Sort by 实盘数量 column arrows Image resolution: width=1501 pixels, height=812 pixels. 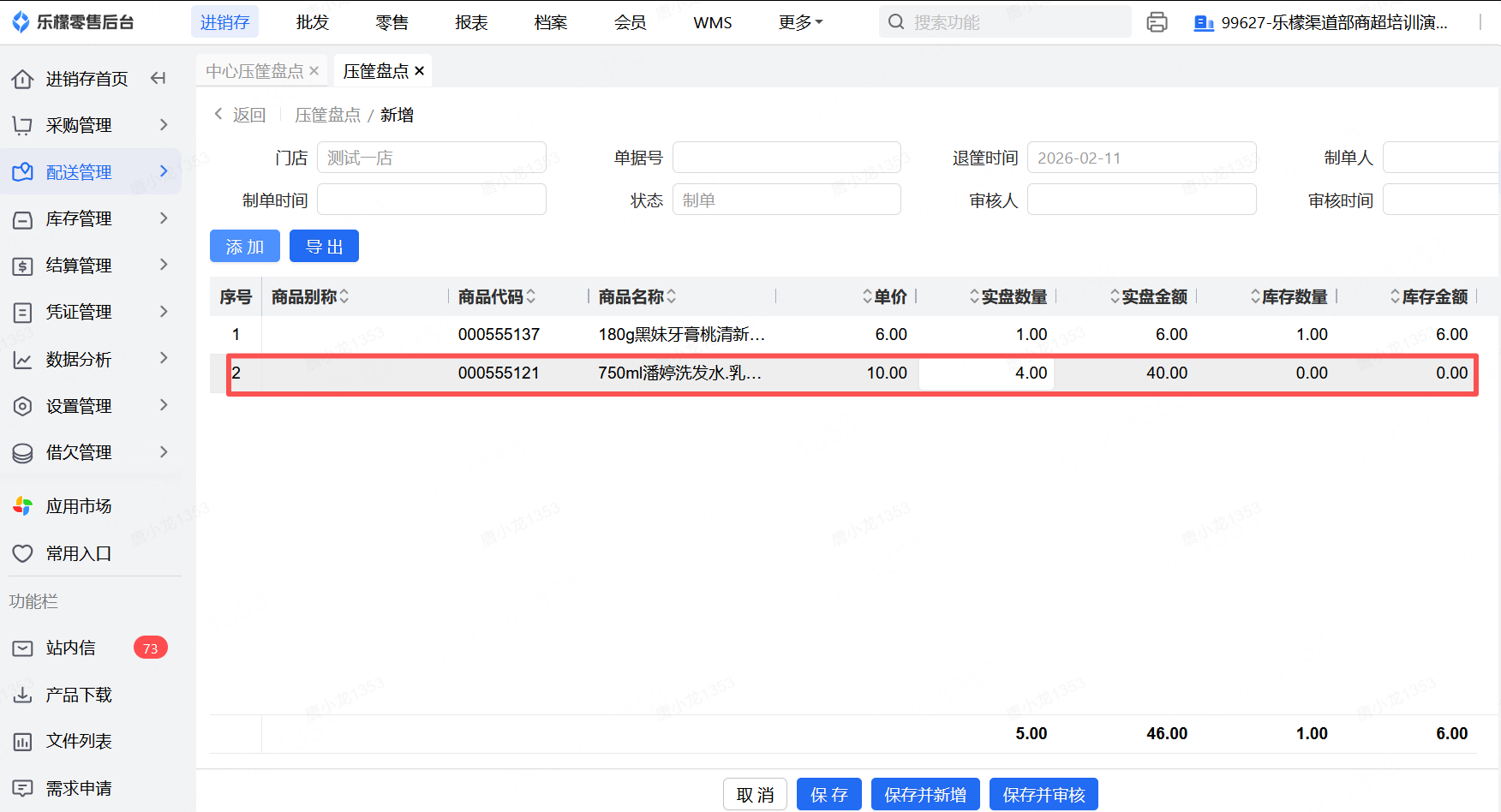[x=975, y=296]
